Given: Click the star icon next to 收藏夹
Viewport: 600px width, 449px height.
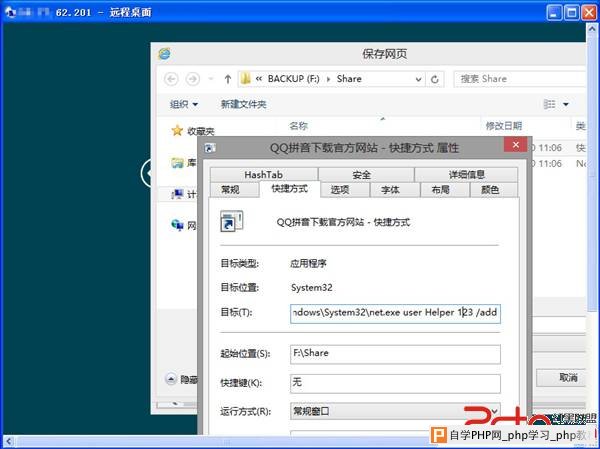Looking at the screenshot, I should [x=177, y=131].
